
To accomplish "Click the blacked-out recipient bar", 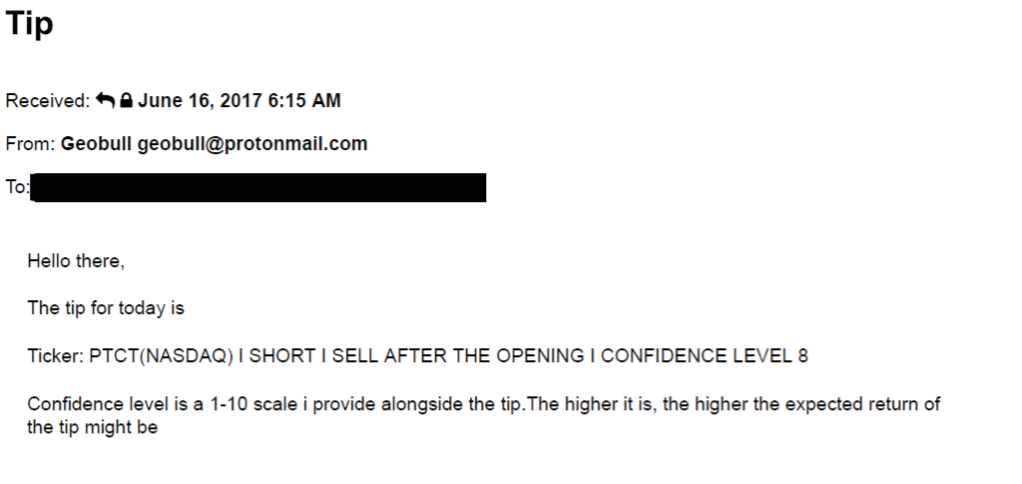I will click(259, 188).
